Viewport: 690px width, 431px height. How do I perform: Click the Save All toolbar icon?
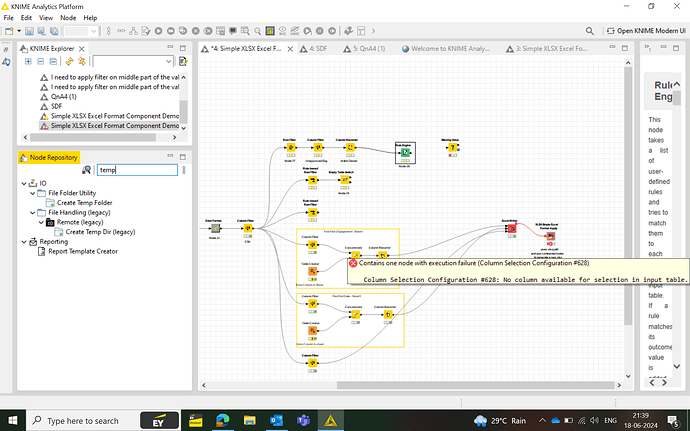(54, 31)
